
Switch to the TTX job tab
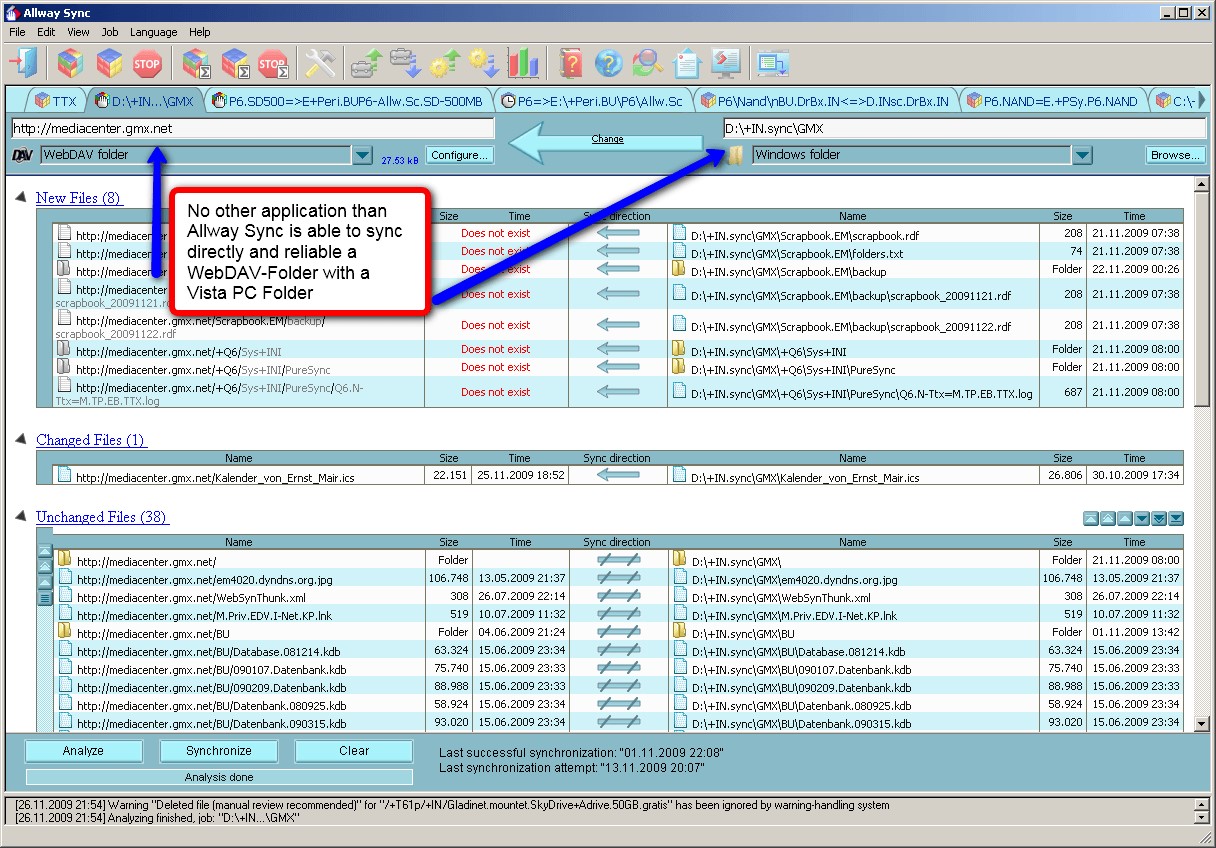coord(56,101)
